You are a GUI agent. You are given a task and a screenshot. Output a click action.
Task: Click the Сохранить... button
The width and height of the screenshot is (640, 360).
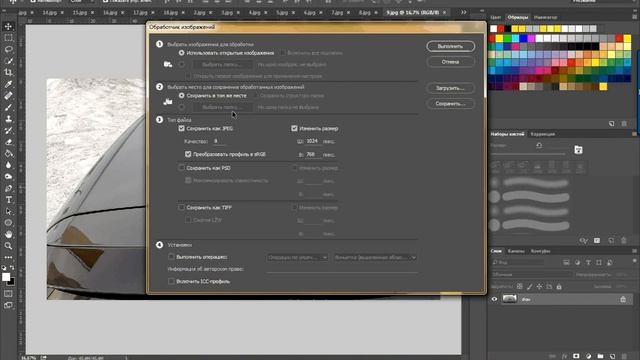click(451, 104)
